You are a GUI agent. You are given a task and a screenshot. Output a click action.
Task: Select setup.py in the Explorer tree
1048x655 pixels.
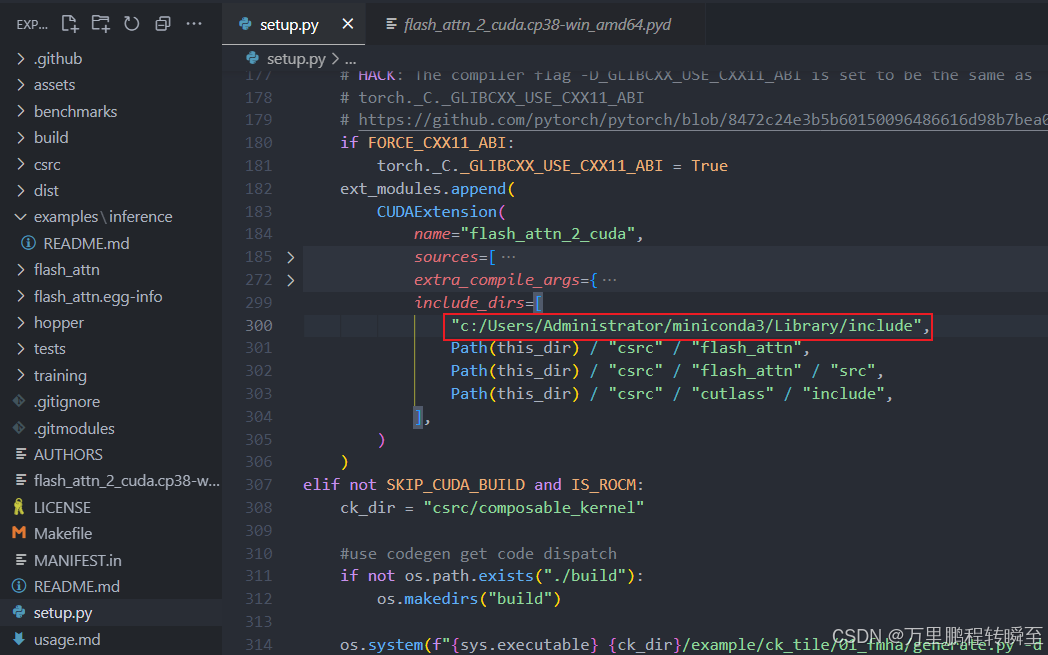coord(111,613)
